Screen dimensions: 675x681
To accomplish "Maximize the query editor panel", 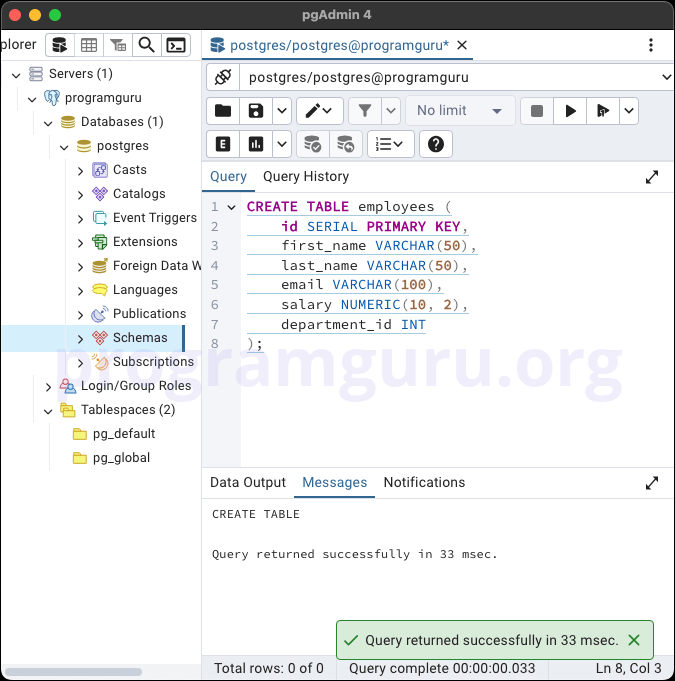I will click(652, 177).
